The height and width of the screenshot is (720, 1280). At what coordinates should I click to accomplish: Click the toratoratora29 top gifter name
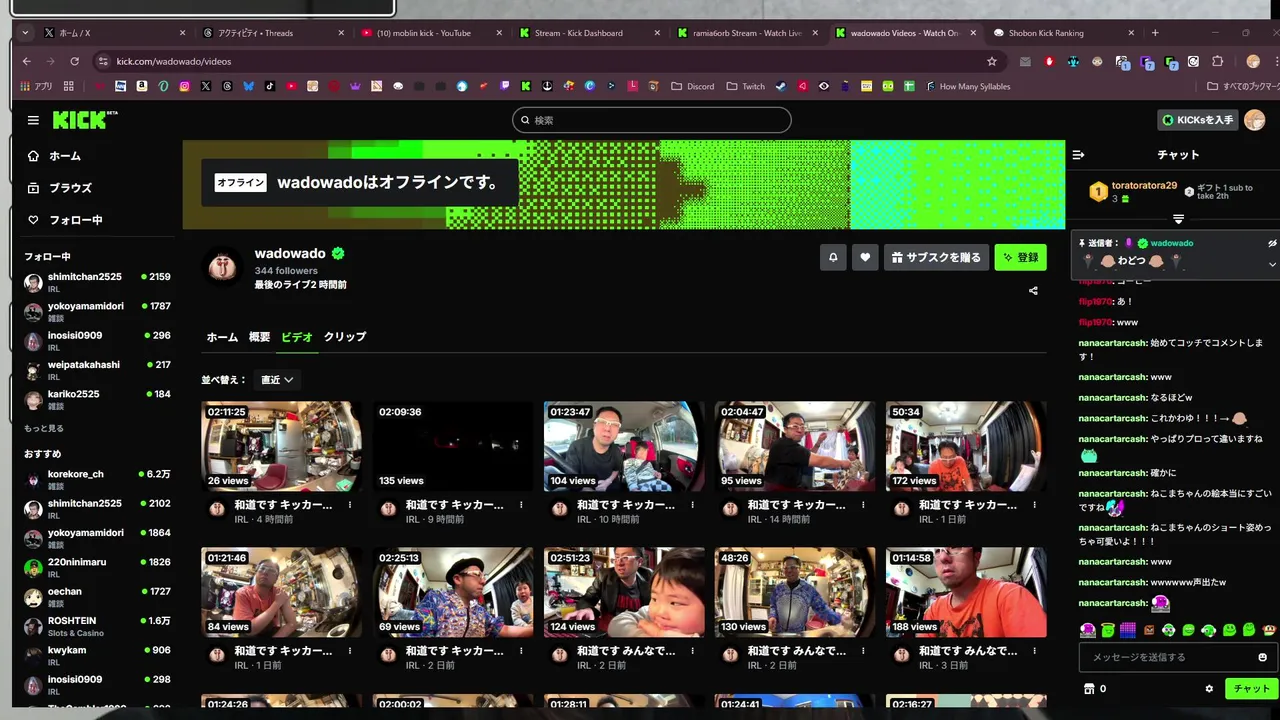[x=1144, y=186]
